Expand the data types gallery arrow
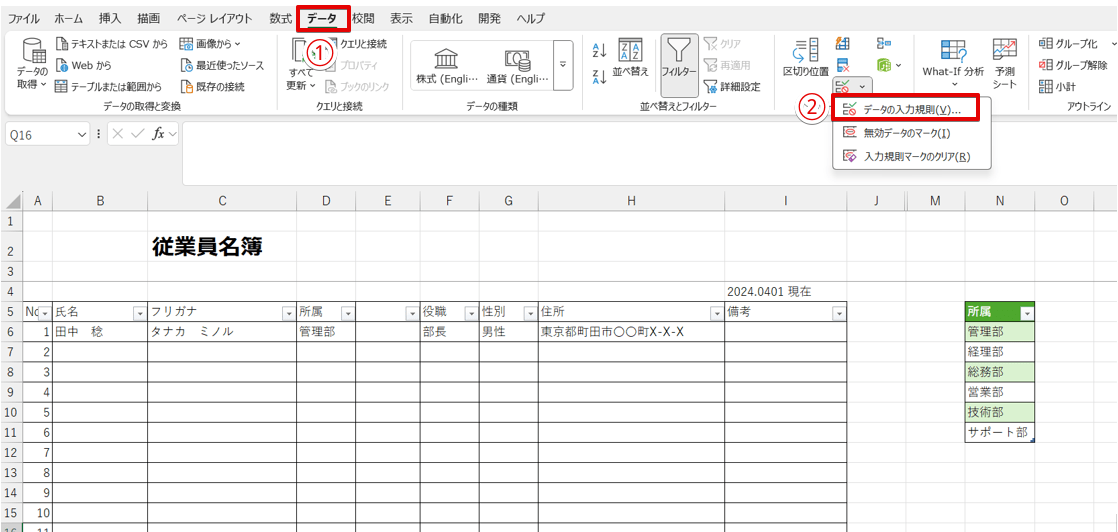 (x=563, y=65)
